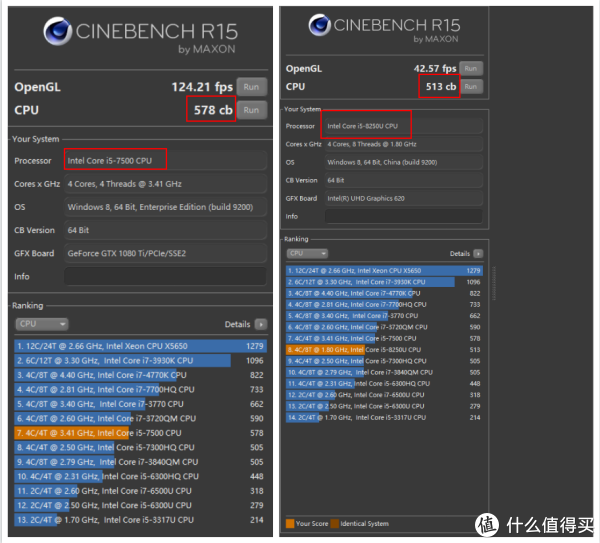Image resolution: width=600 pixels, height=543 pixels.
Task: Select the i5-6300HQ ranking row in the left window
Action: click(x=140, y=476)
